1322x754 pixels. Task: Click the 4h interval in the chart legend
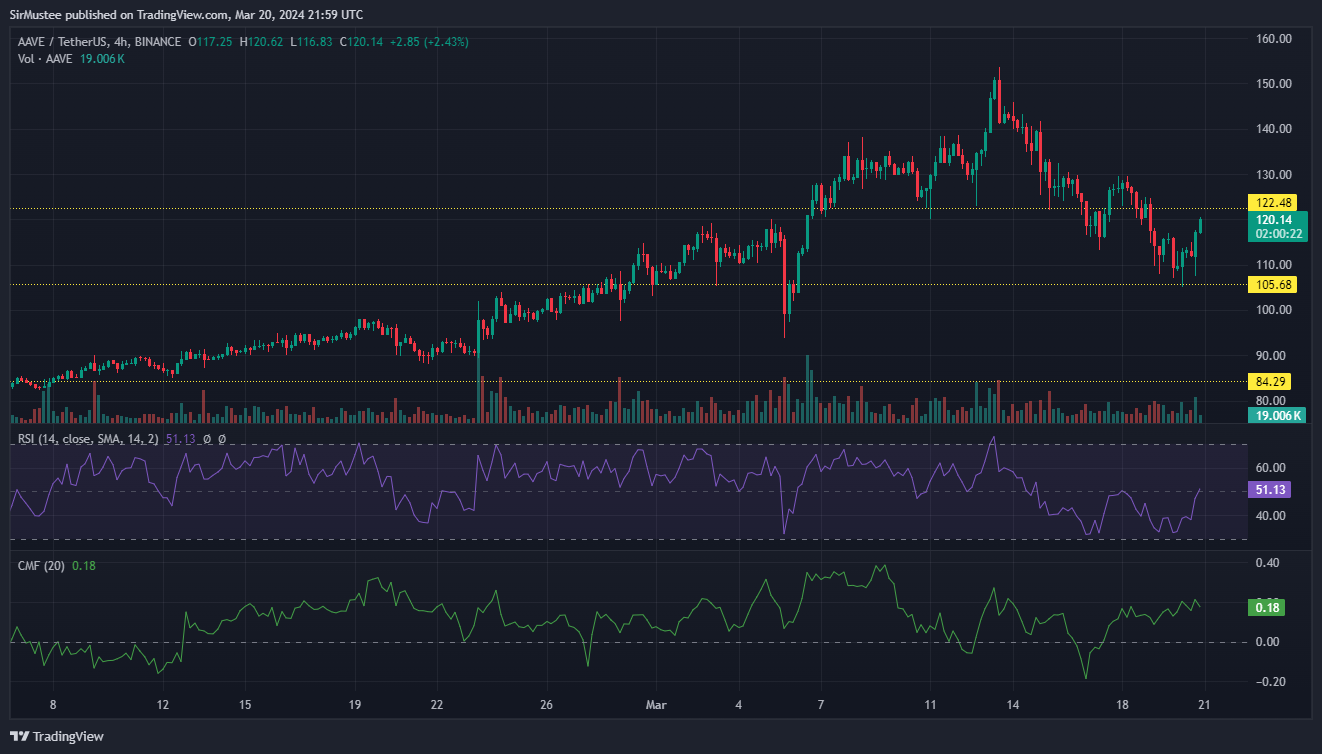pos(122,42)
